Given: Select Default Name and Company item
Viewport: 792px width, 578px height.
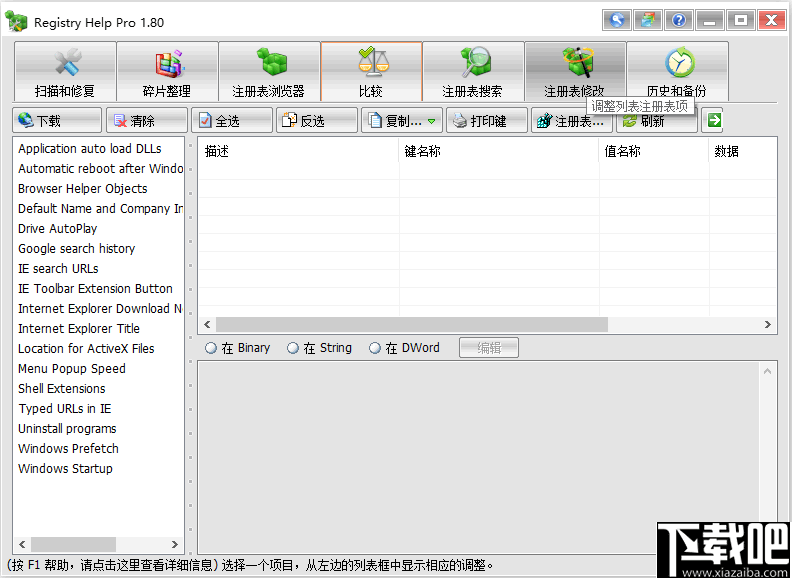Looking at the screenshot, I should 98,209.
